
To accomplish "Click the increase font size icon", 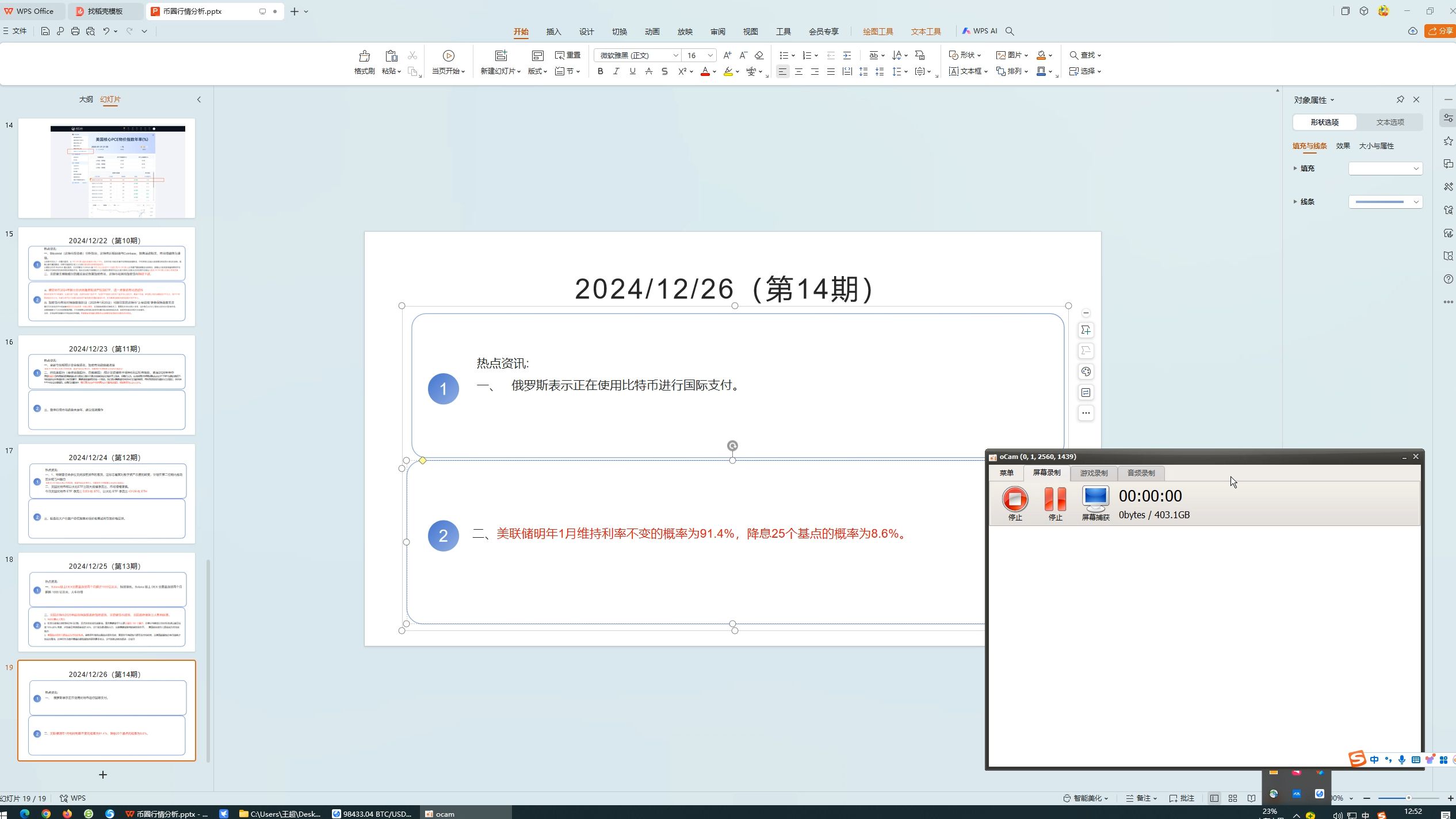I will point(727,55).
